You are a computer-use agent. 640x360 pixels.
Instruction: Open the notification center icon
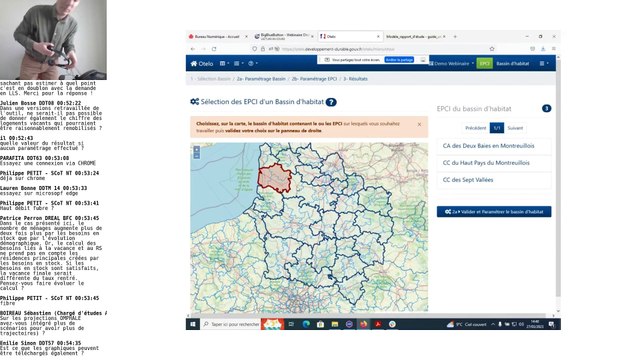click(x=551, y=324)
